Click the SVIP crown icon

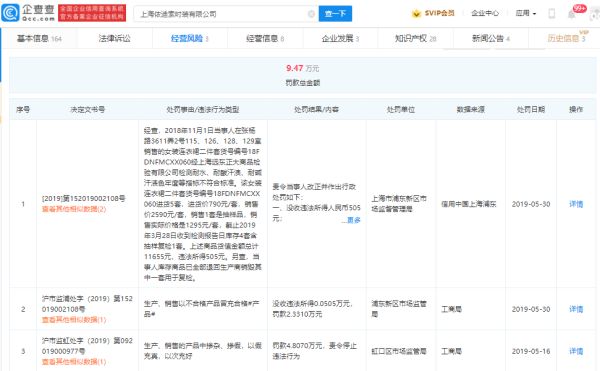[x=416, y=14]
